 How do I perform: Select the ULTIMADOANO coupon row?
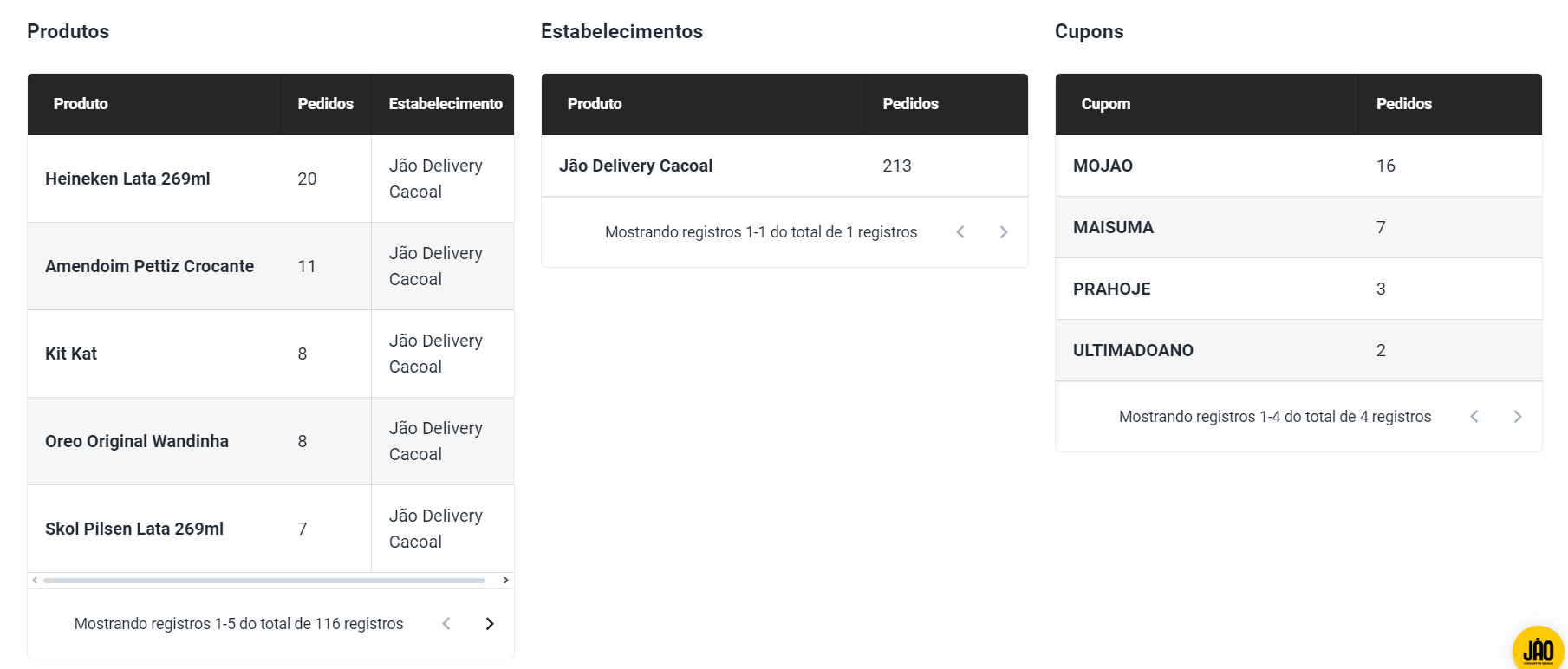(x=1133, y=350)
